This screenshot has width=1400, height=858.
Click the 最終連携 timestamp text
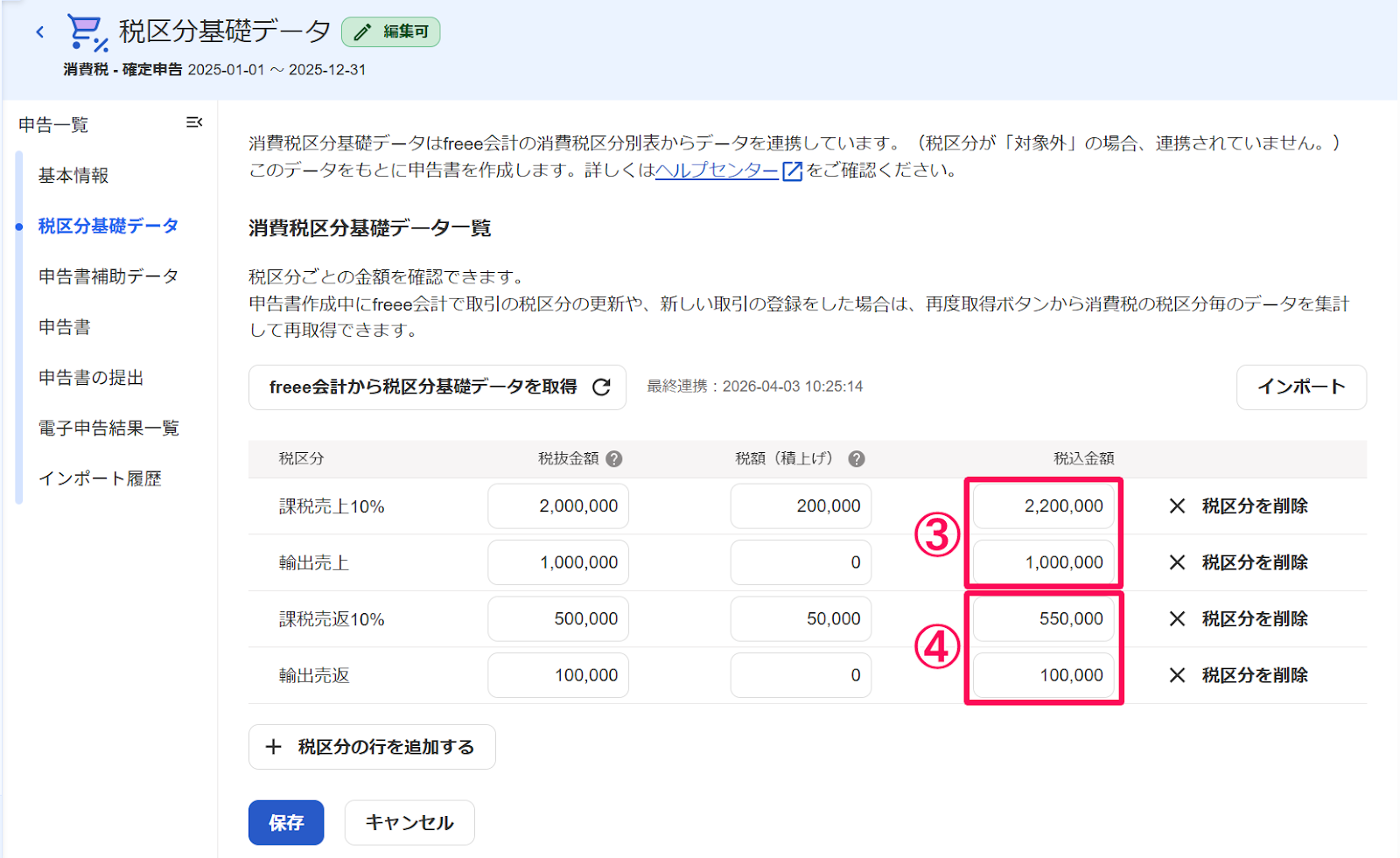(x=754, y=387)
